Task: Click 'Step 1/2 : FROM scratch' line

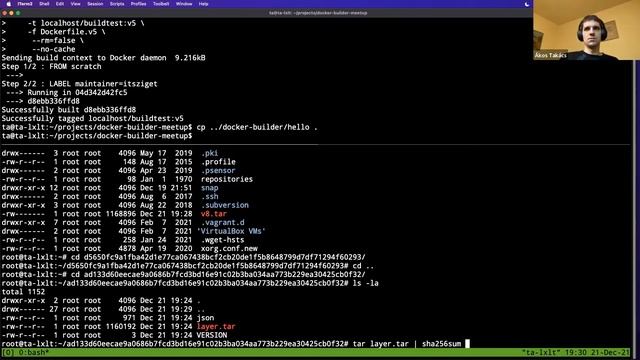Action: click(x=51, y=67)
